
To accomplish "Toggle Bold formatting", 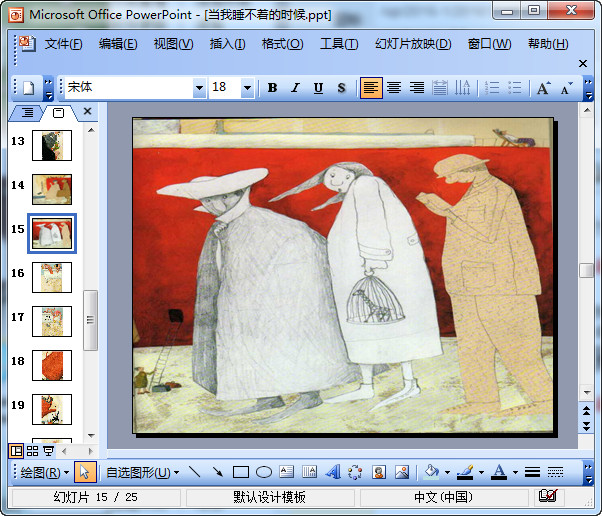I will (272, 88).
